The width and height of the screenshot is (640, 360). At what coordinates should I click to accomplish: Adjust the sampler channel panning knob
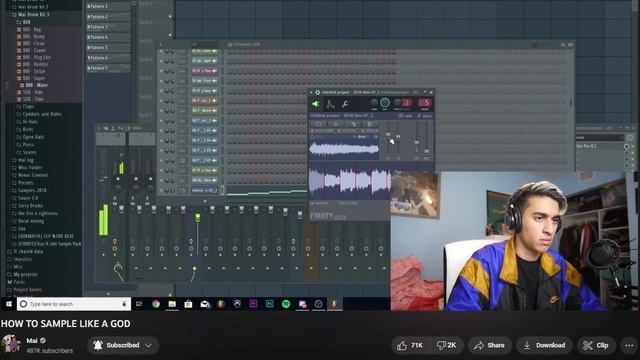[374, 103]
